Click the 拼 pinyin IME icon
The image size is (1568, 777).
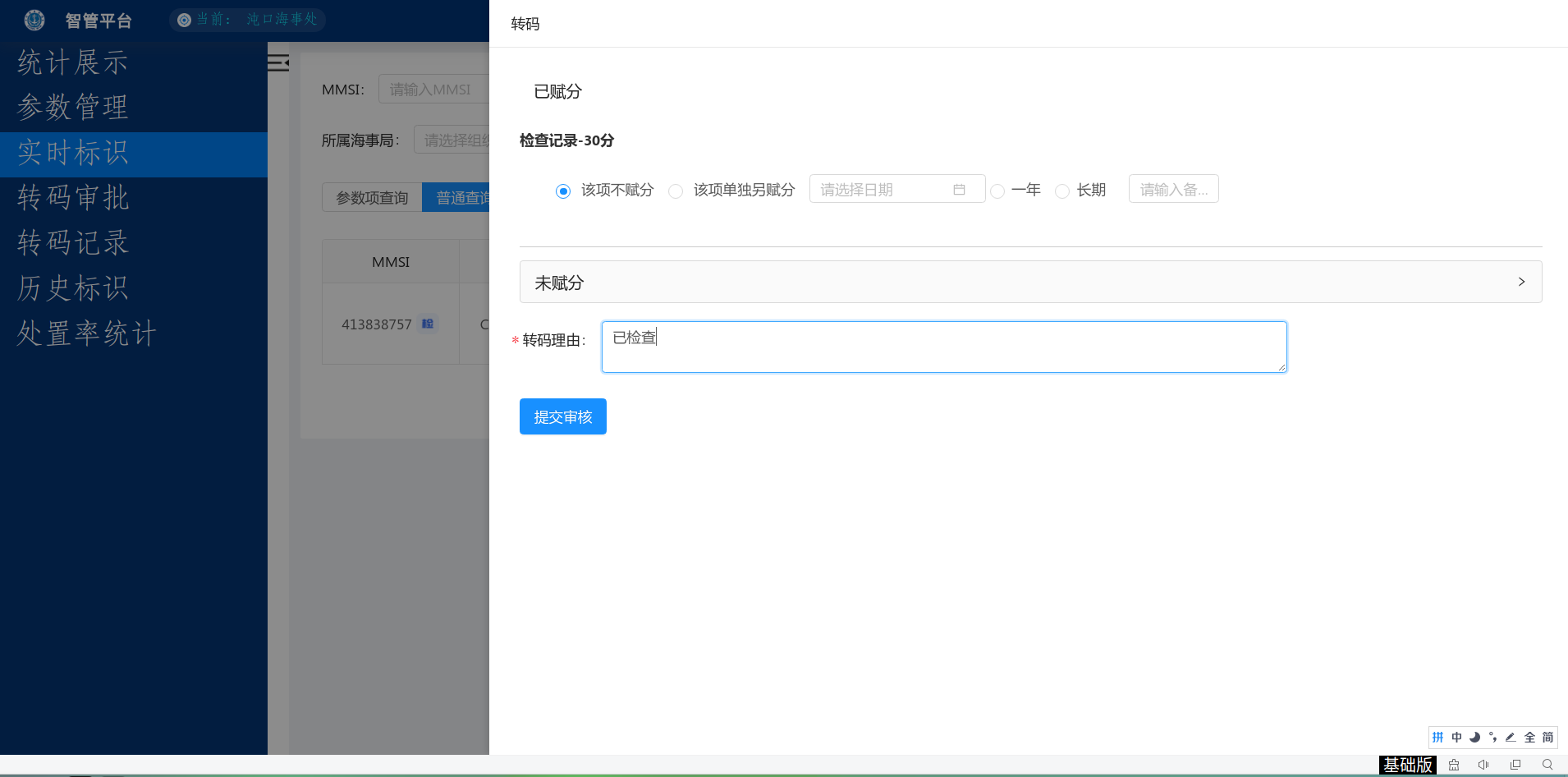point(1438,737)
